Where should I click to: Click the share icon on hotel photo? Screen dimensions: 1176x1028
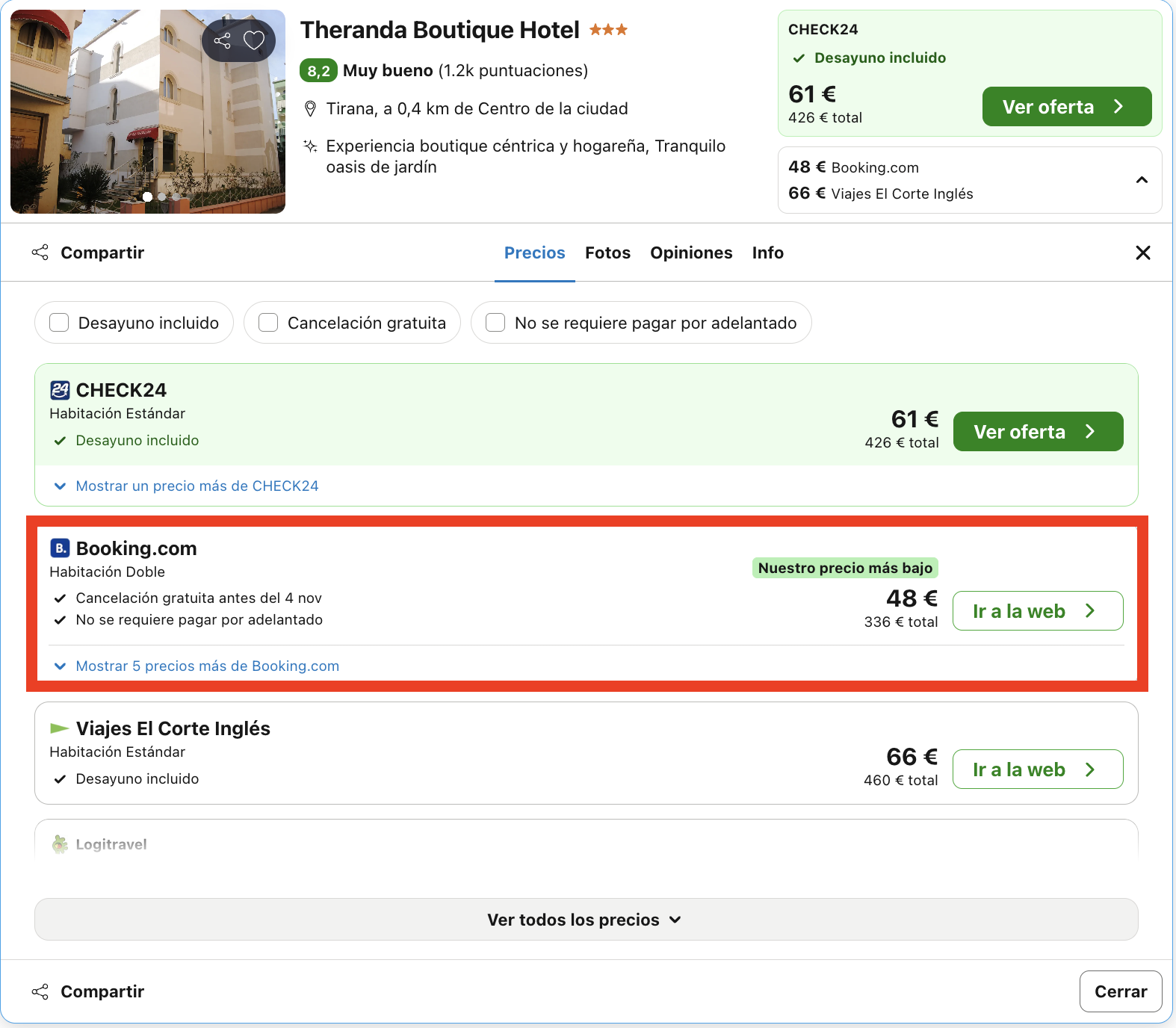click(x=222, y=40)
